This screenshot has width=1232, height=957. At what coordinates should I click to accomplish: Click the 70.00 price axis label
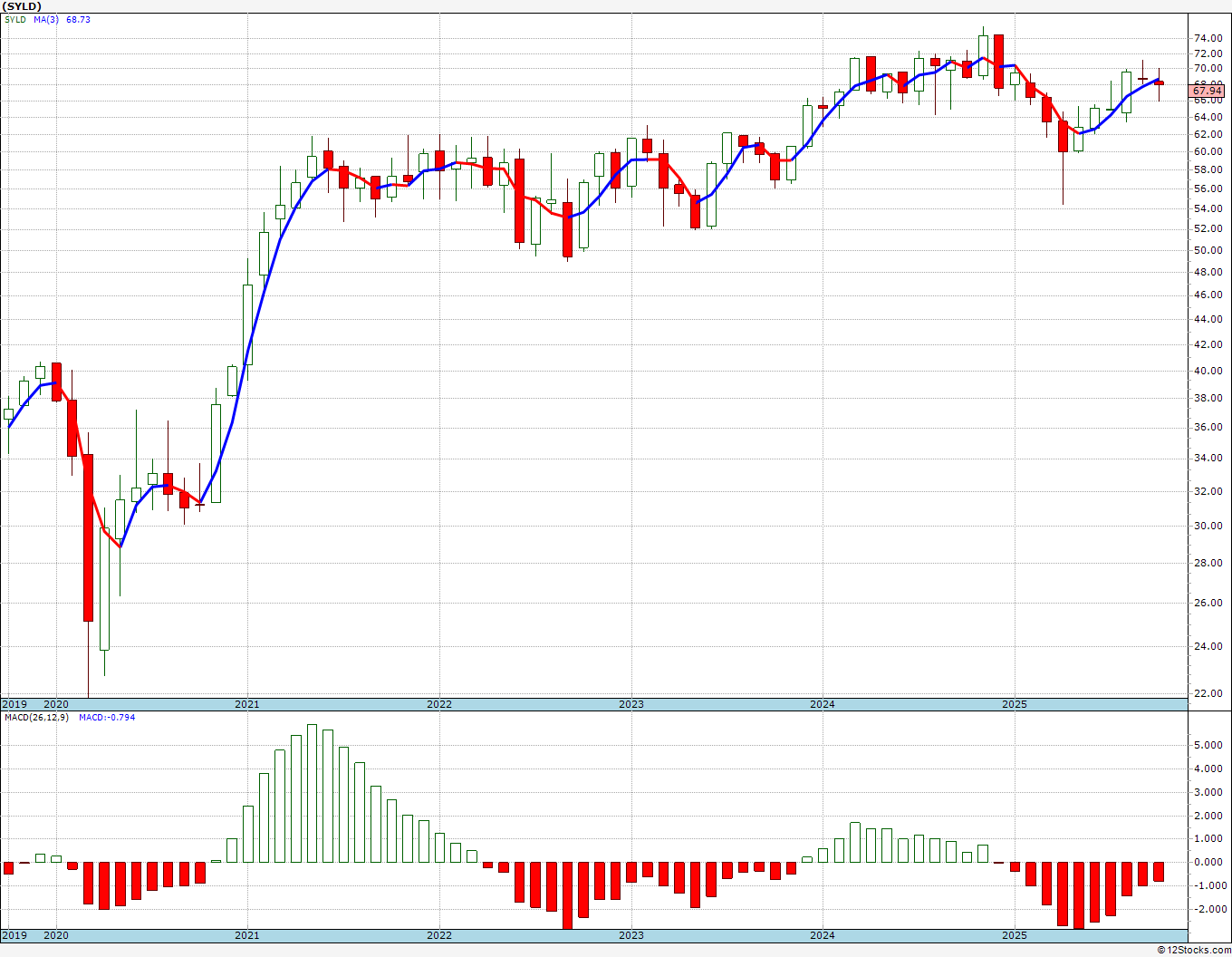pos(1208,68)
